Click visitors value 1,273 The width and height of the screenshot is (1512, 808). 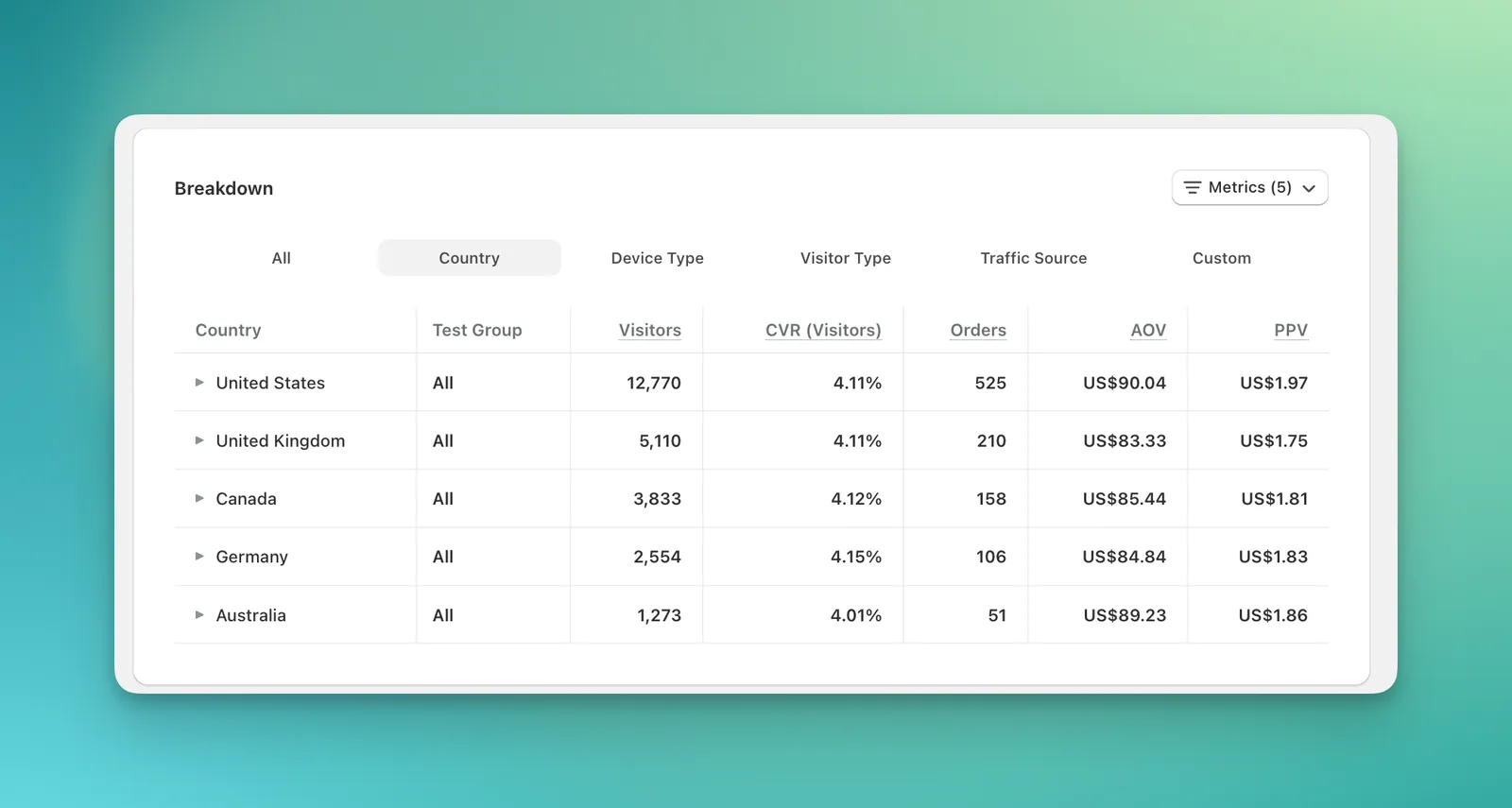[x=659, y=615]
